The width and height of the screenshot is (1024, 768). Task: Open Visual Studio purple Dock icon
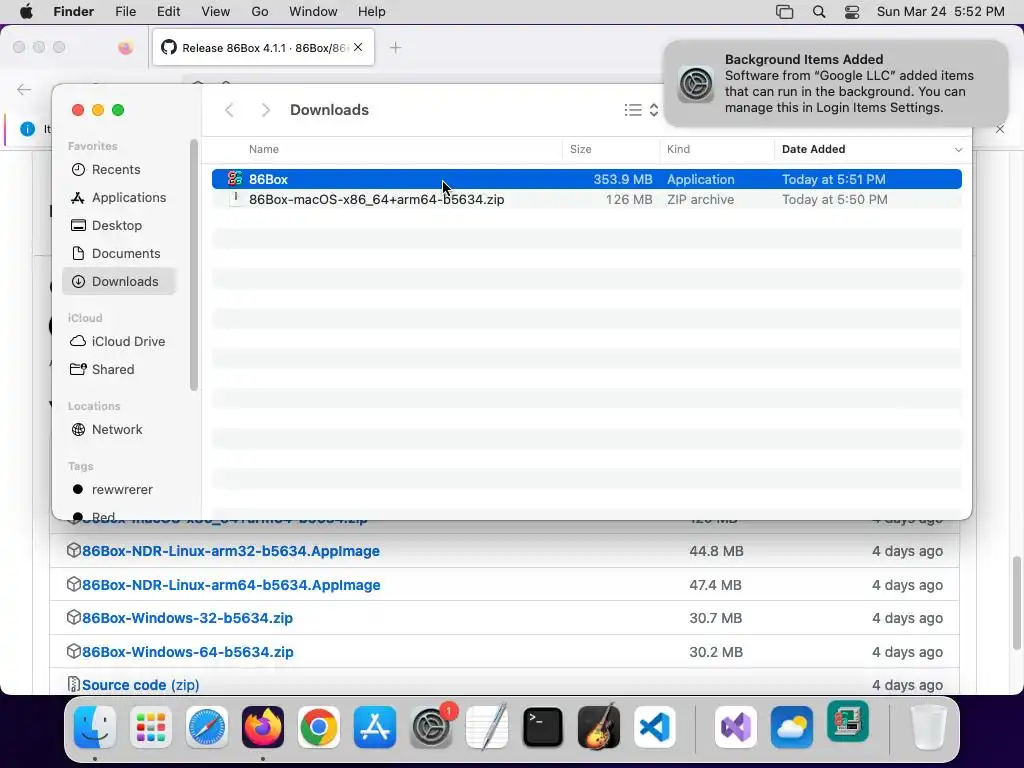[735, 727]
